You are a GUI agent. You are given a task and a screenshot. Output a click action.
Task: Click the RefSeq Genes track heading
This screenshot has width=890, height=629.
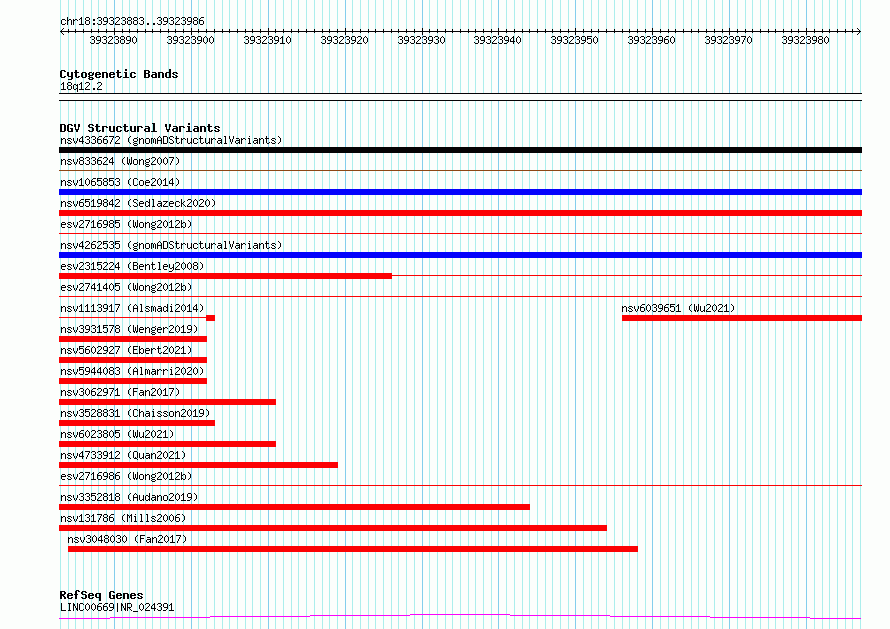(x=101, y=595)
